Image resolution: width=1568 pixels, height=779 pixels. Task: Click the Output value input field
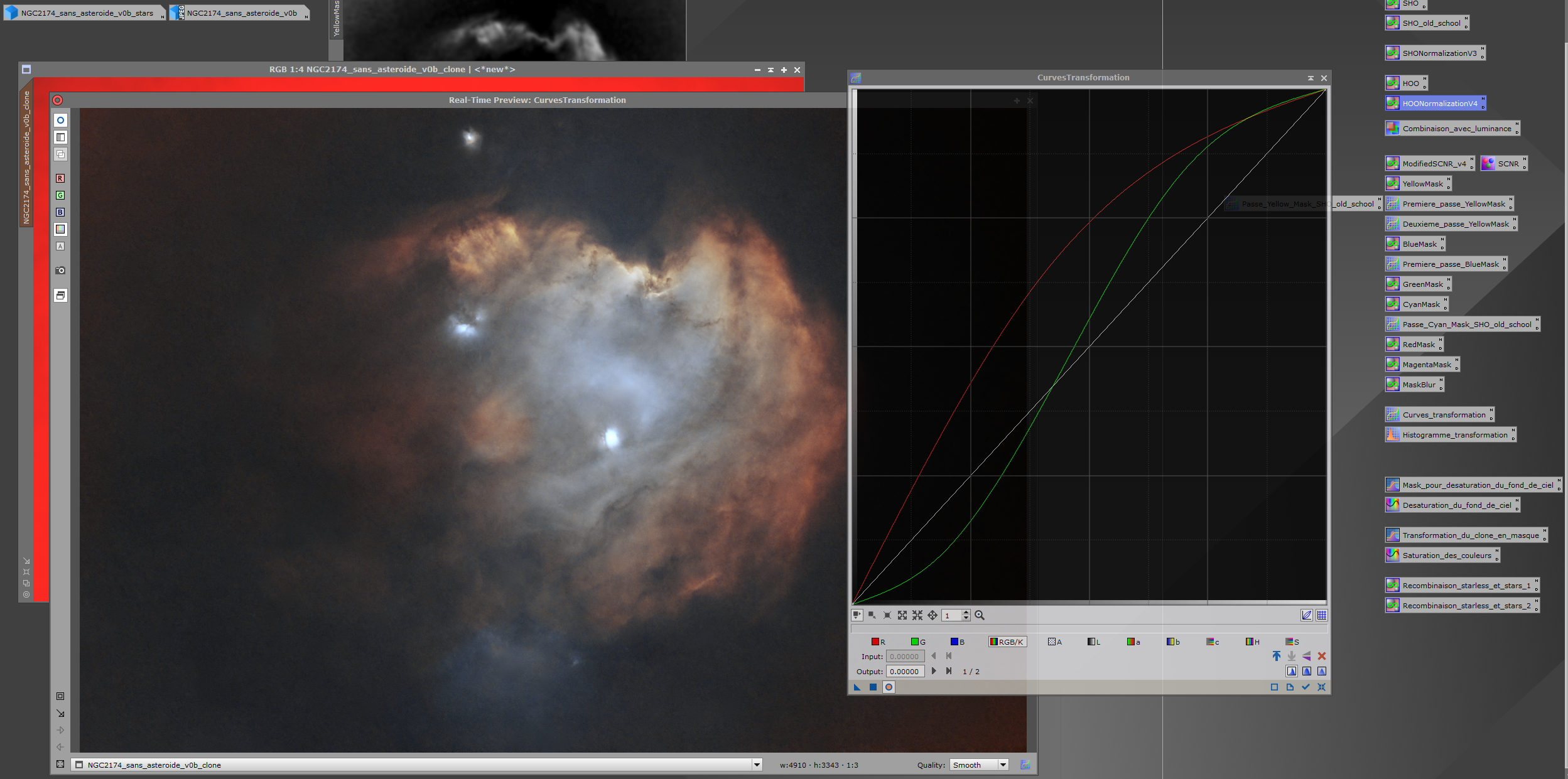coord(905,672)
